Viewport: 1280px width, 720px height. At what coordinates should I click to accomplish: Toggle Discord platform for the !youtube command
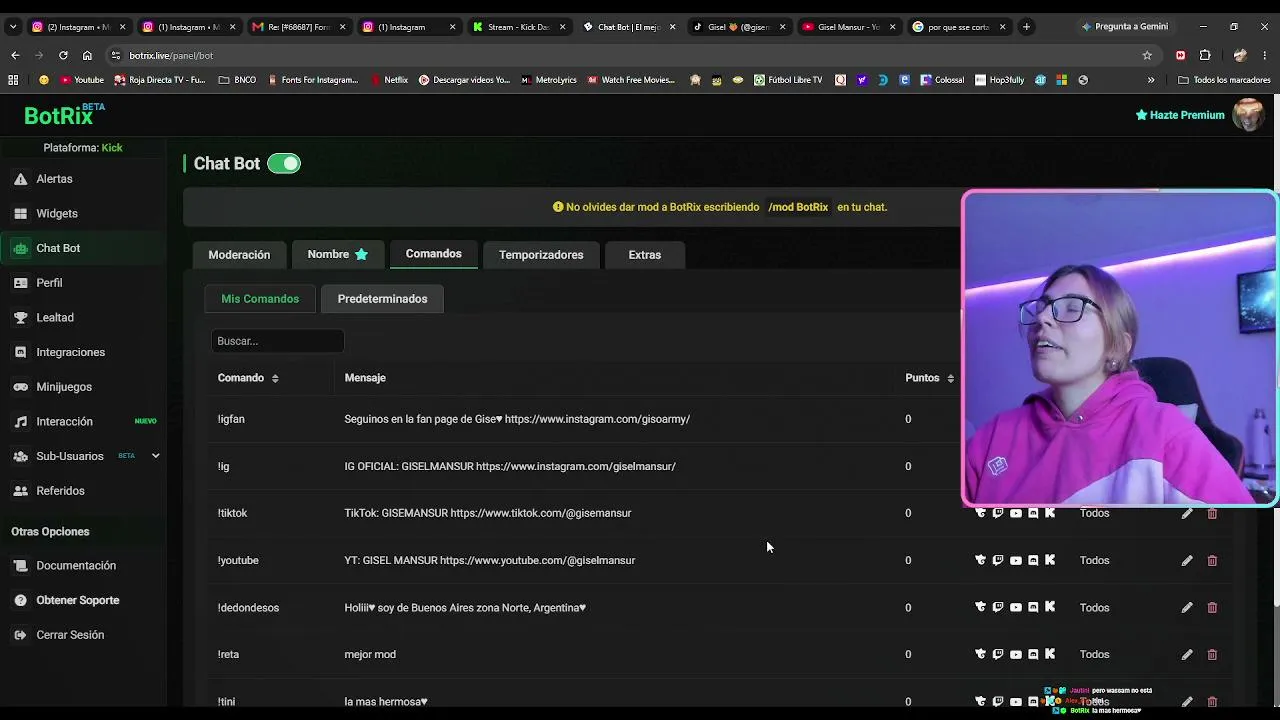click(1033, 561)
